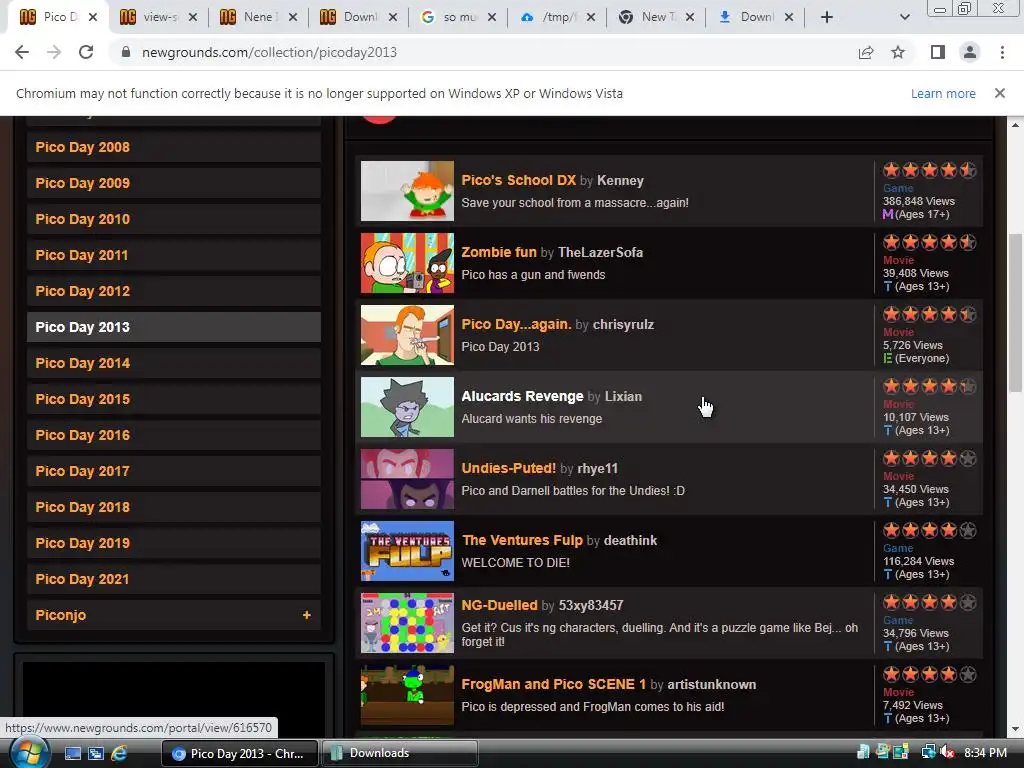This screenshot has height=768, width=1024.
Task: Click the muted volume tray icon
Action: pyautogui.click(x=948, y=753)
